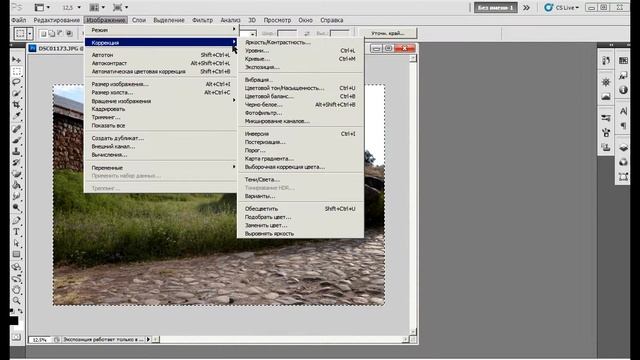Open the Adjustments panel sun icon
Screen dimensions: 640x360
(606, 82)
